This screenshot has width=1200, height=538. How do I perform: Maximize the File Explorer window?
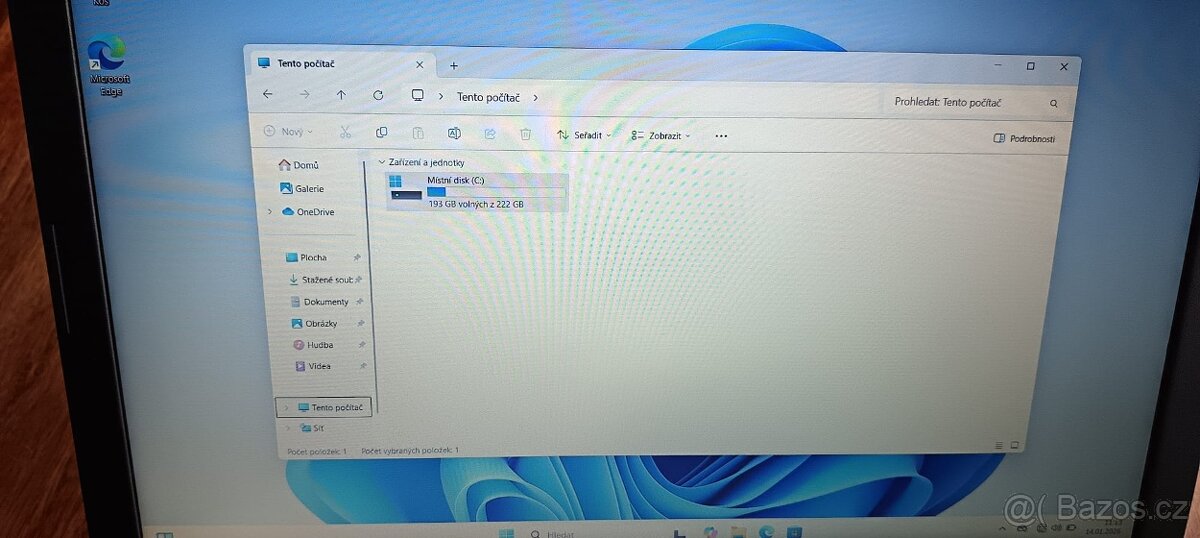(1030, 66)
